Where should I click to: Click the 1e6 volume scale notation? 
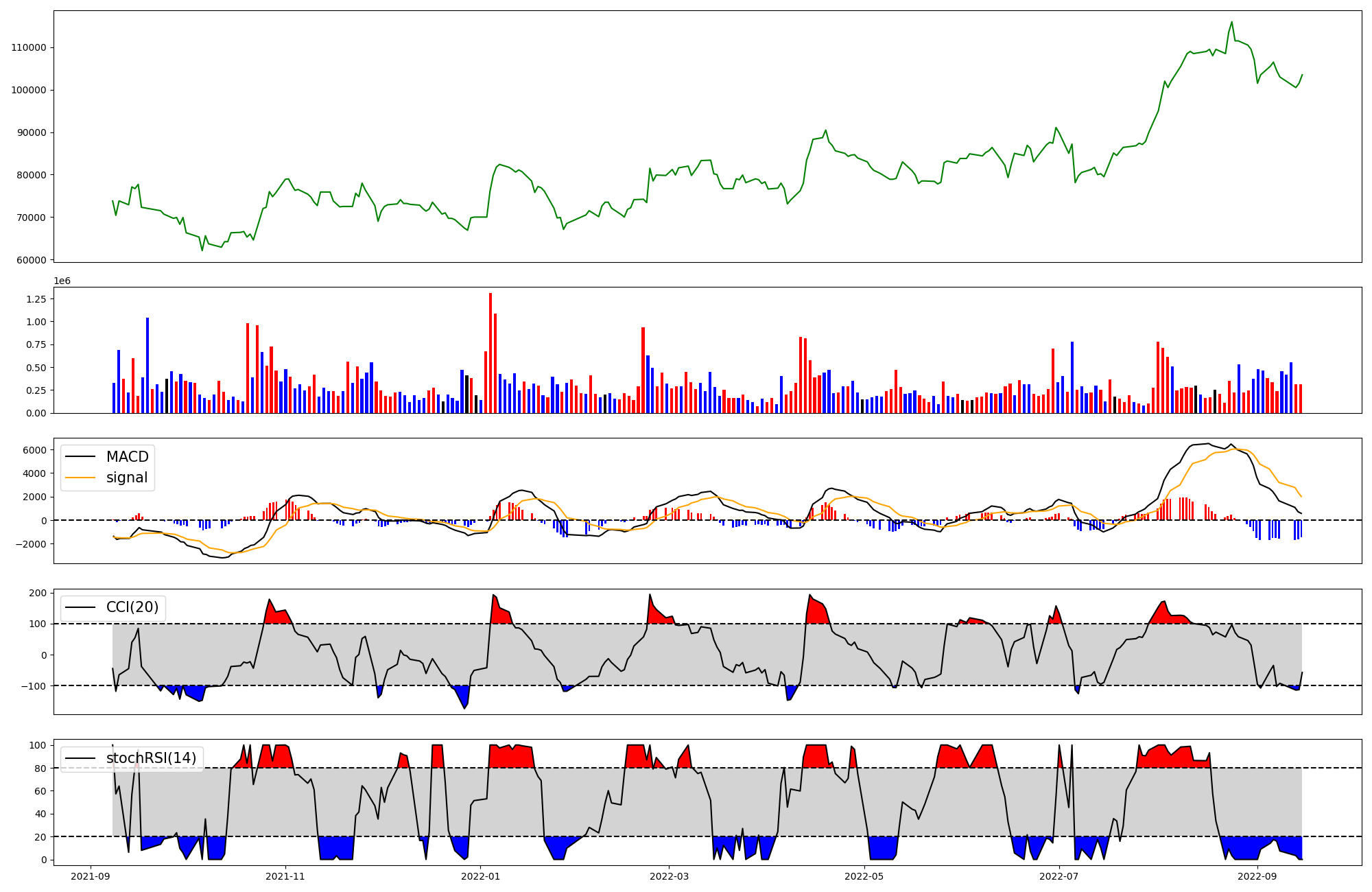coord(62,281)
